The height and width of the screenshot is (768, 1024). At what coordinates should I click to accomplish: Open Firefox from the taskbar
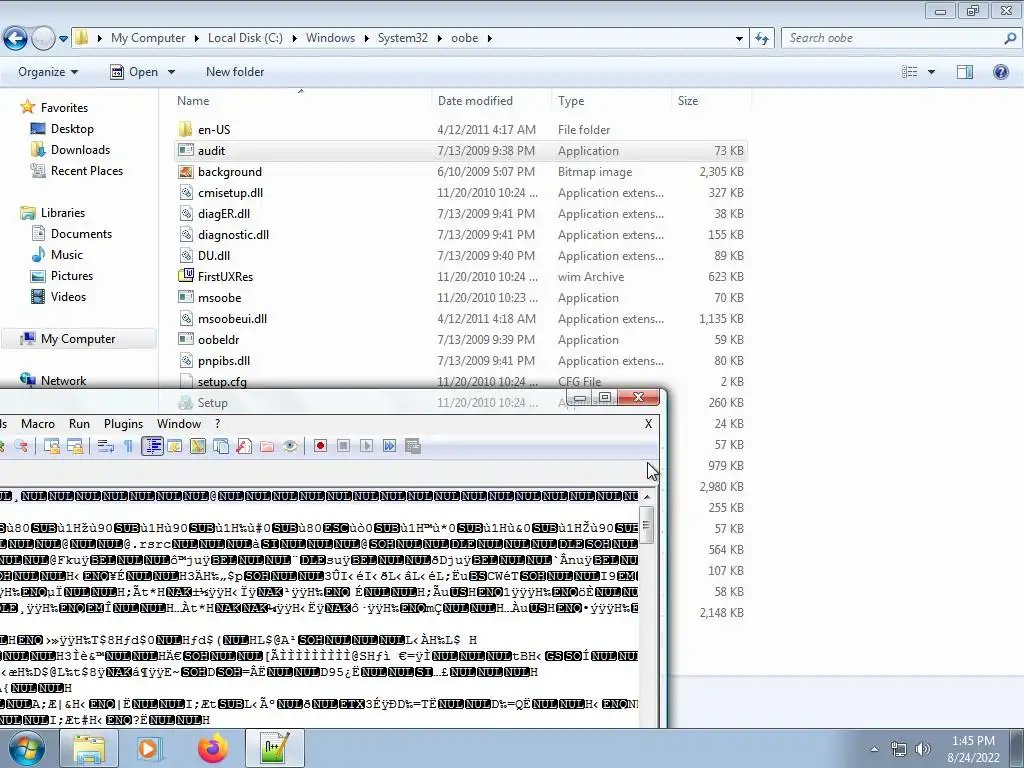[x=213, y=748]
